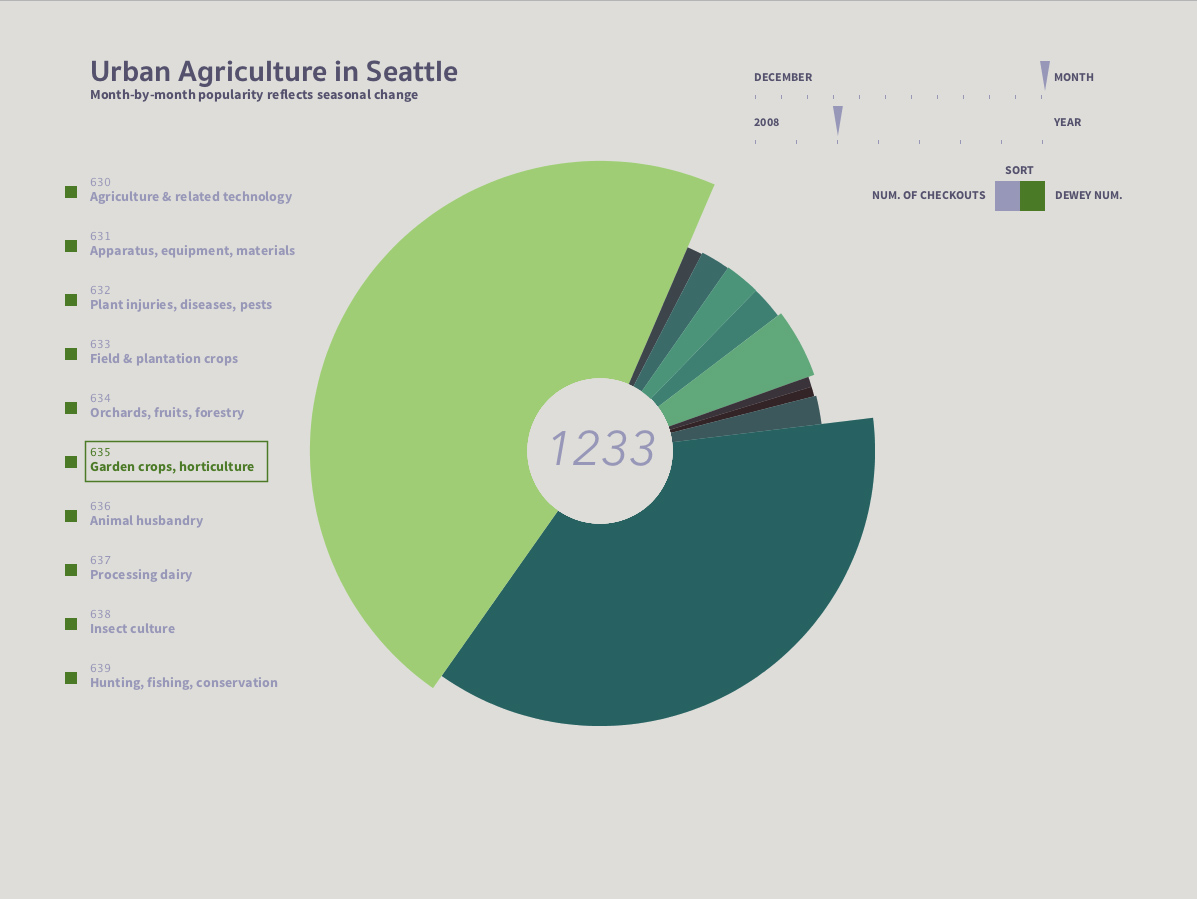Select the Hunting, fishing, conservation label
The height and width of the screenshot is (899, 1197).
pyautogui.click(x=184, y=682)
